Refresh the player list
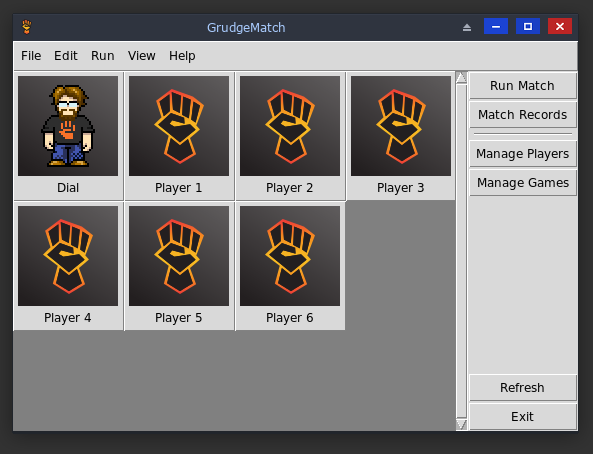The height and width of the screenshot is (454, 593). click(x=523, y=387)
